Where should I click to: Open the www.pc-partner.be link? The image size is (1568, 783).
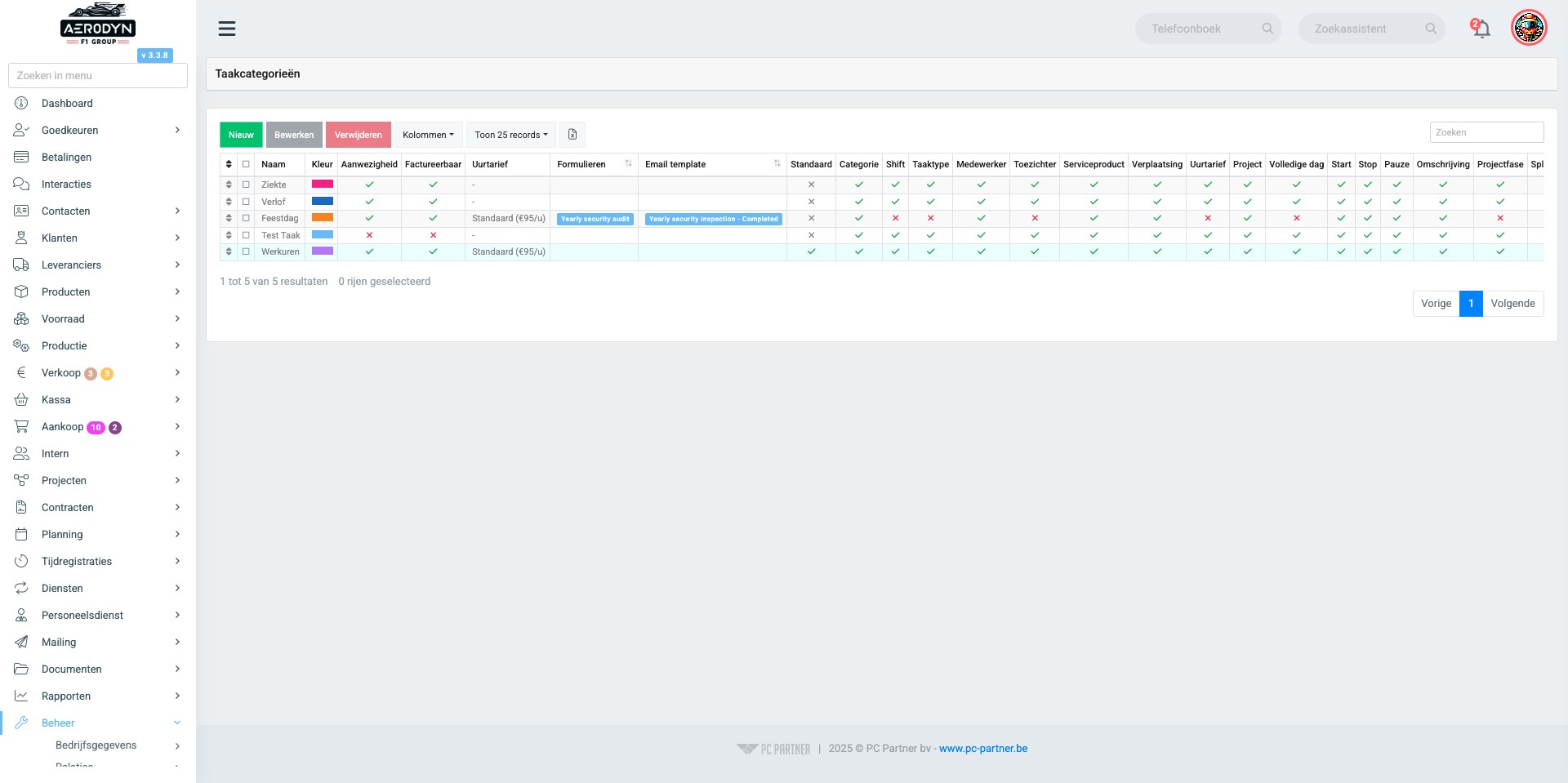pyautogui.click(x=983, y=748)
